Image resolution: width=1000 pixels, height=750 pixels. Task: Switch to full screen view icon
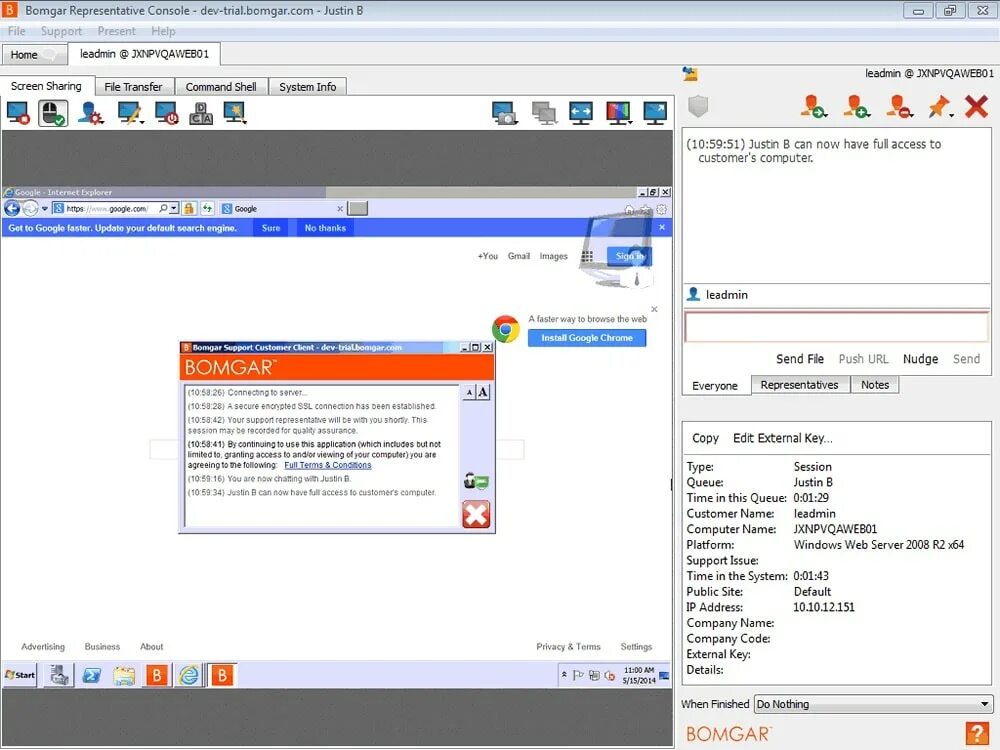click(x=655, y=113)
